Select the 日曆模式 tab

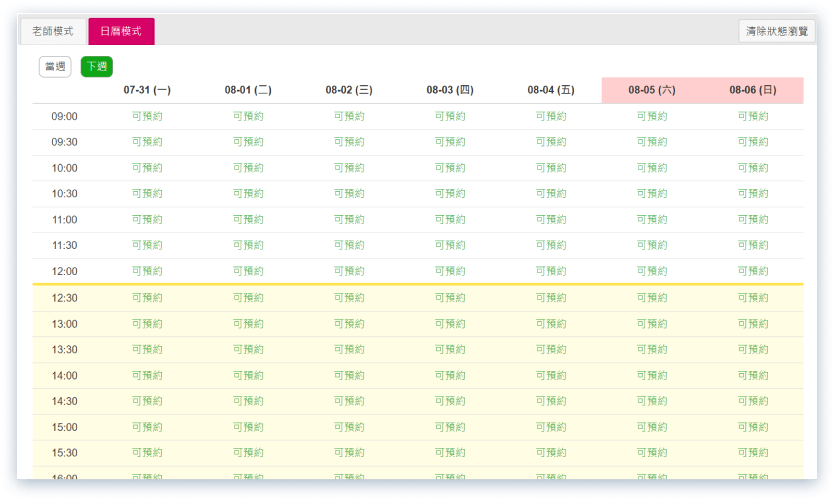coord(121,32)
